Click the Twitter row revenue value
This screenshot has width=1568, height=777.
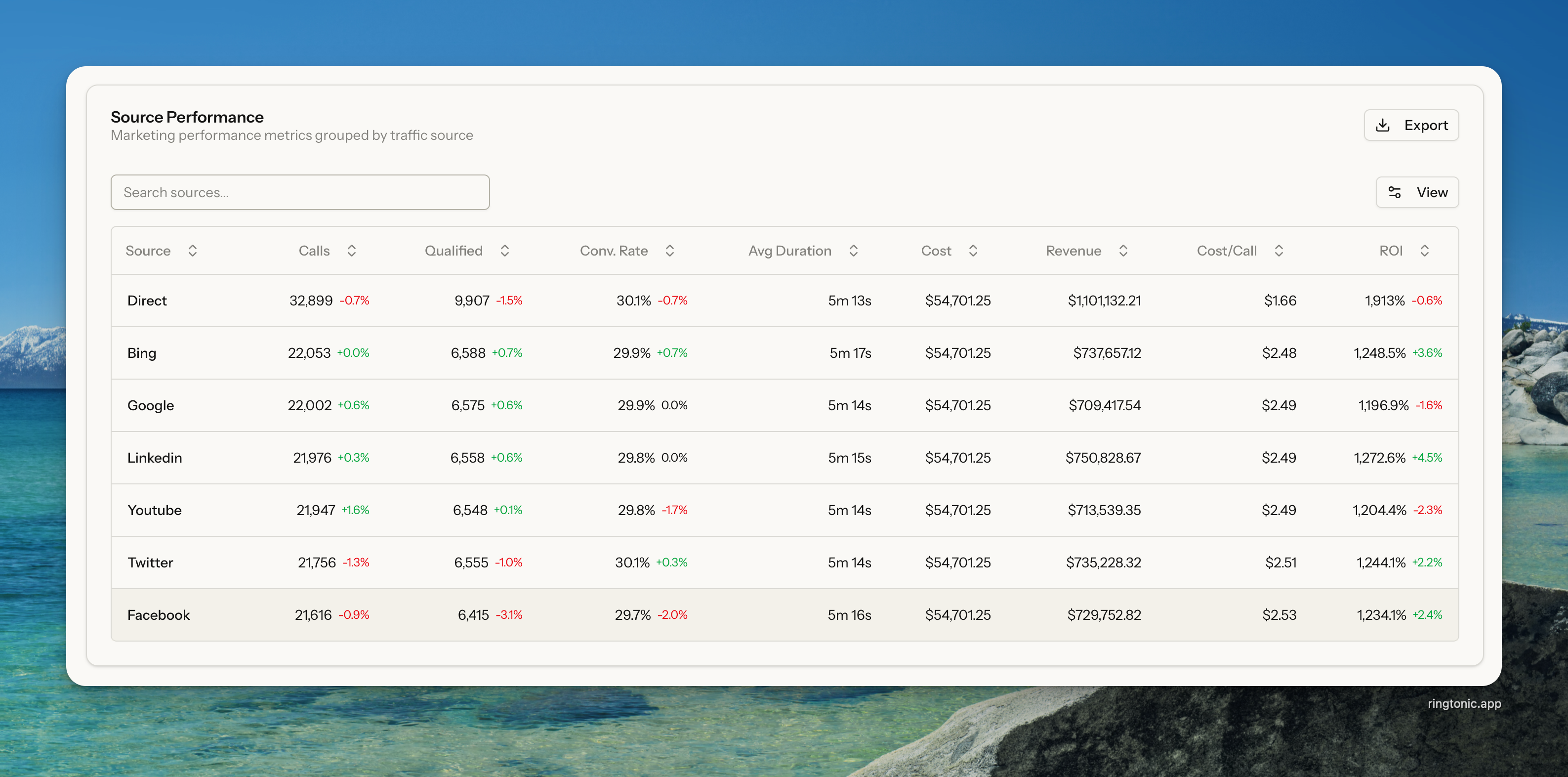(x=1103, y=562)
